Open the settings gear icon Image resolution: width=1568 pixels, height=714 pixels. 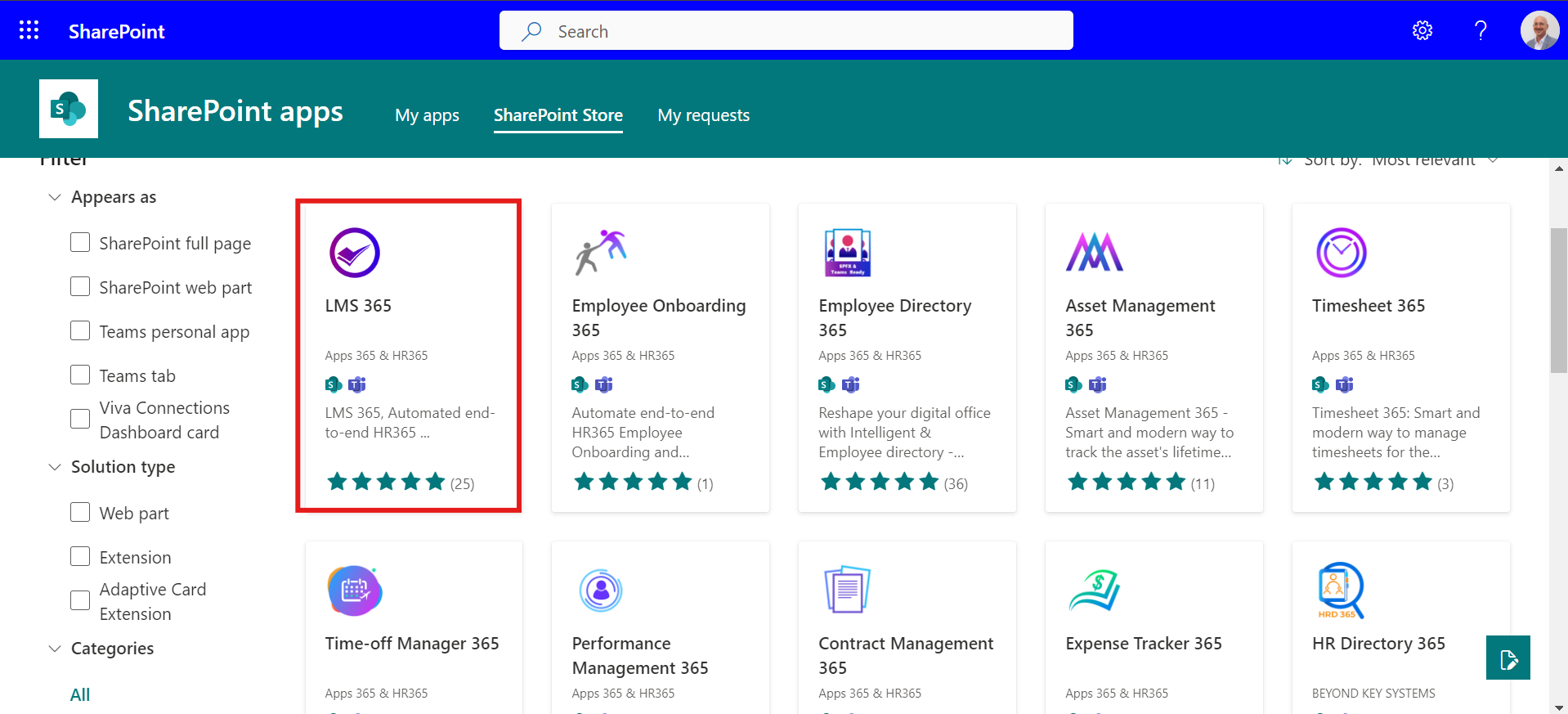[1422, 31]
